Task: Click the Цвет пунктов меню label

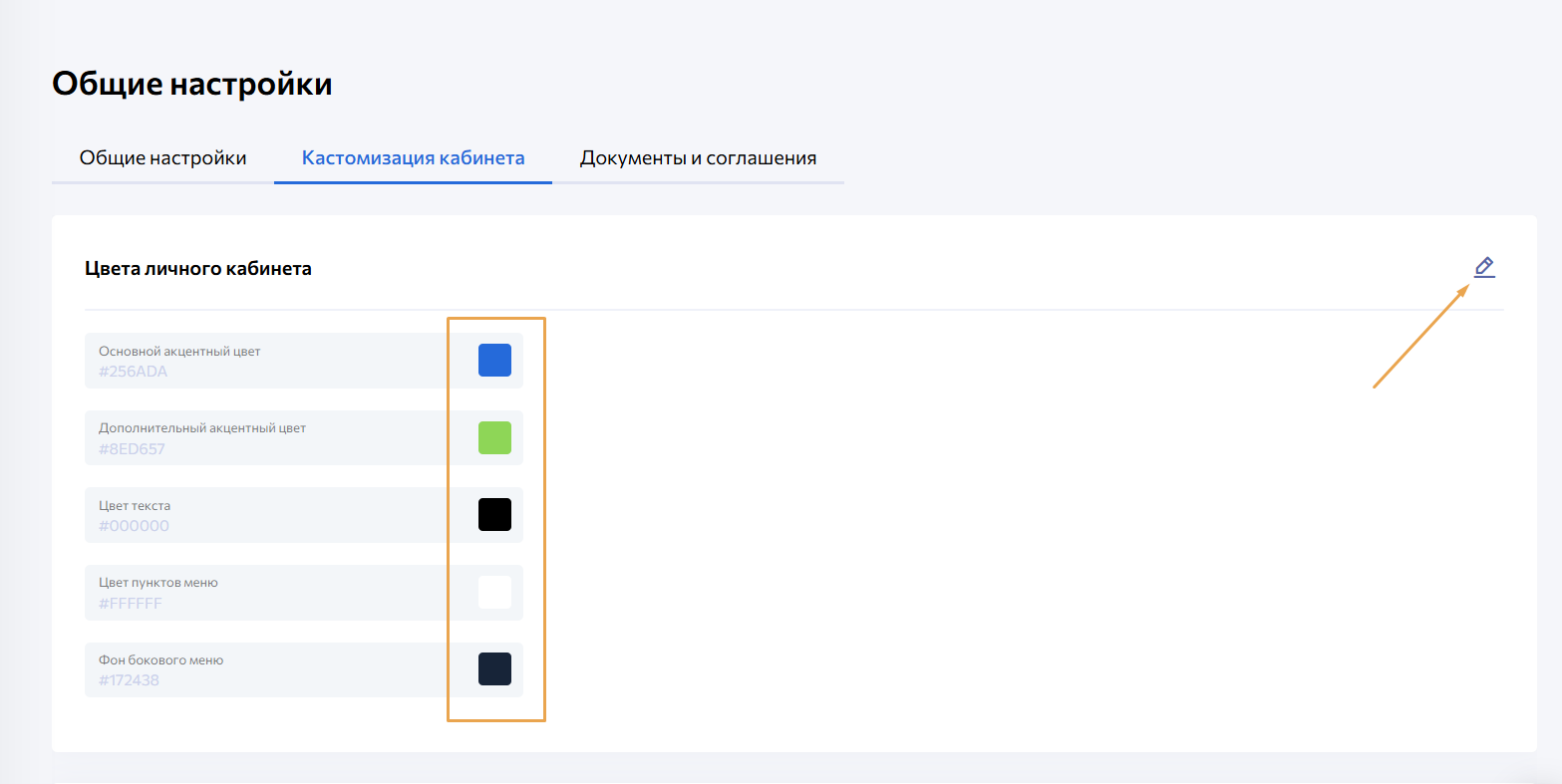Action: coord(157,583)
